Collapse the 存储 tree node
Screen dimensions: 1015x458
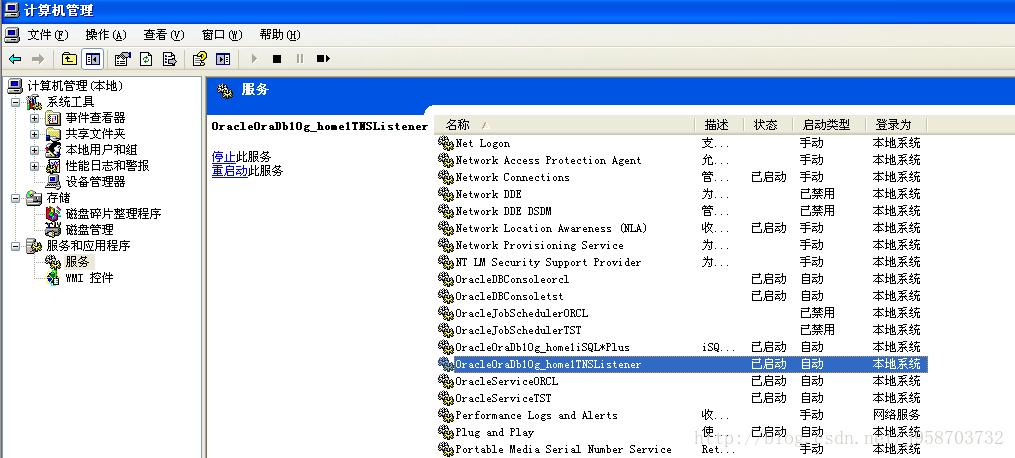coord(16,198)
